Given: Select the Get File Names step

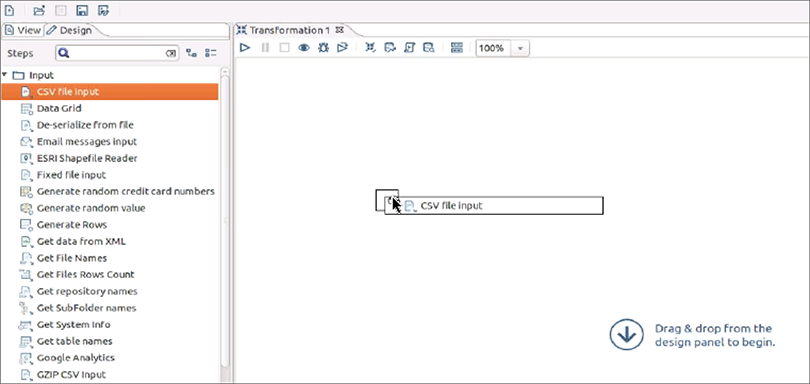Looking at the screenshot, I should (72, 258).
